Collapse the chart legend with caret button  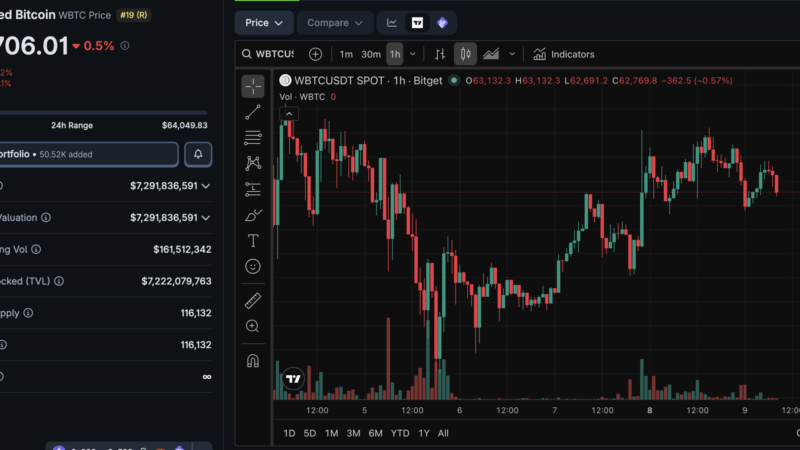289,114
